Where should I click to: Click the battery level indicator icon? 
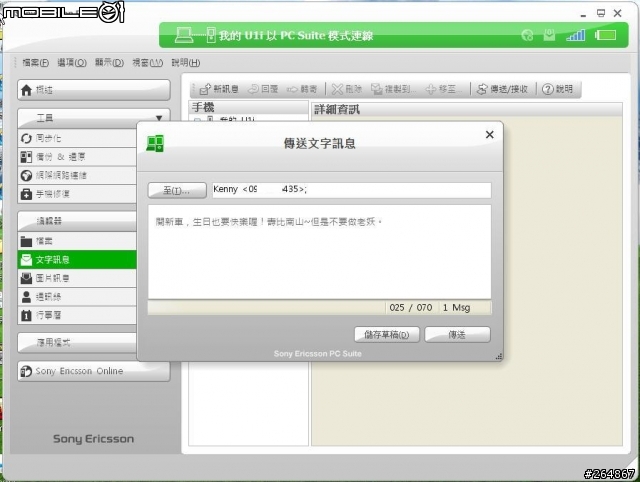(605, 35)
